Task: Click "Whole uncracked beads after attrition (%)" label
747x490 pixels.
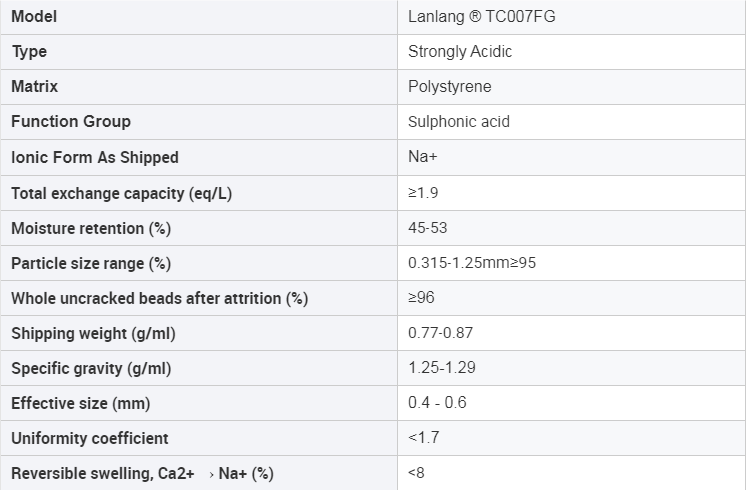Action: 159,298
